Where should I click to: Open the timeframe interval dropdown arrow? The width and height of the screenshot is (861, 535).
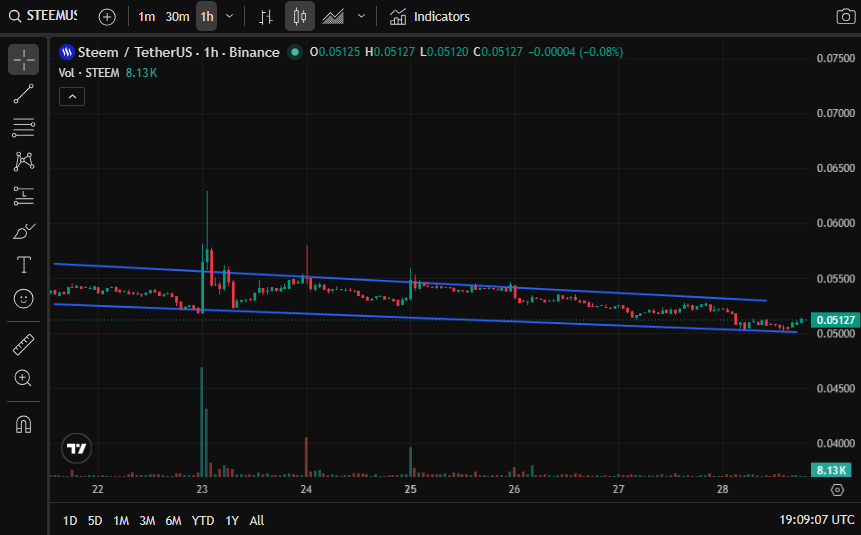[x=230, y=16]
